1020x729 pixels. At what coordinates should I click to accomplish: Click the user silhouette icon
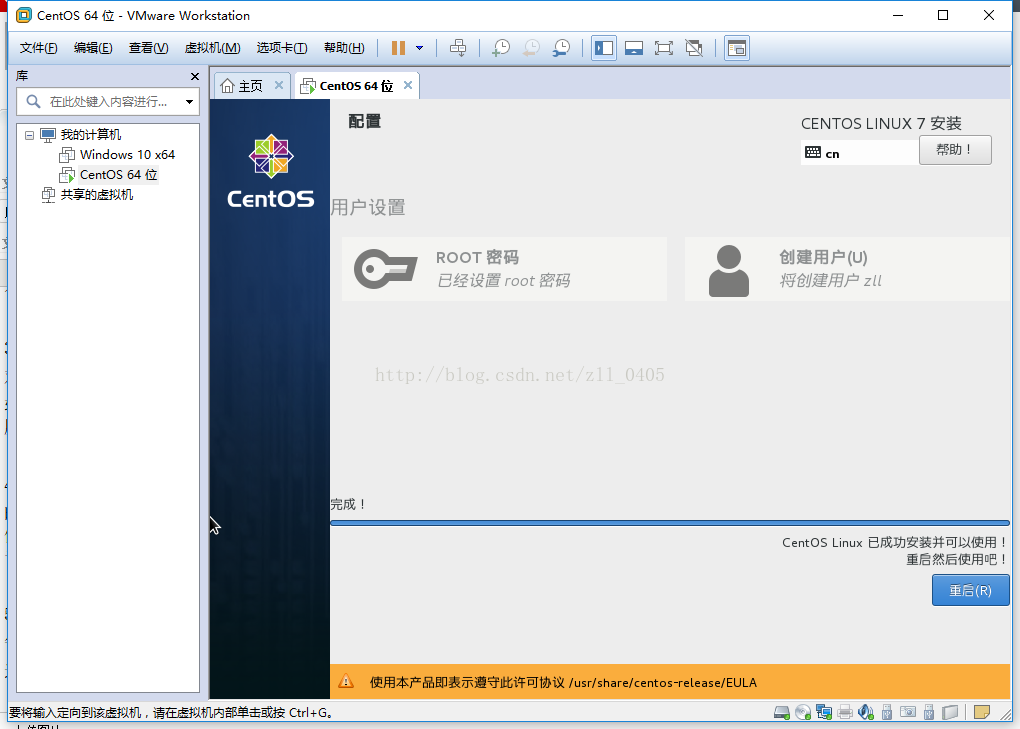[729, 271]
